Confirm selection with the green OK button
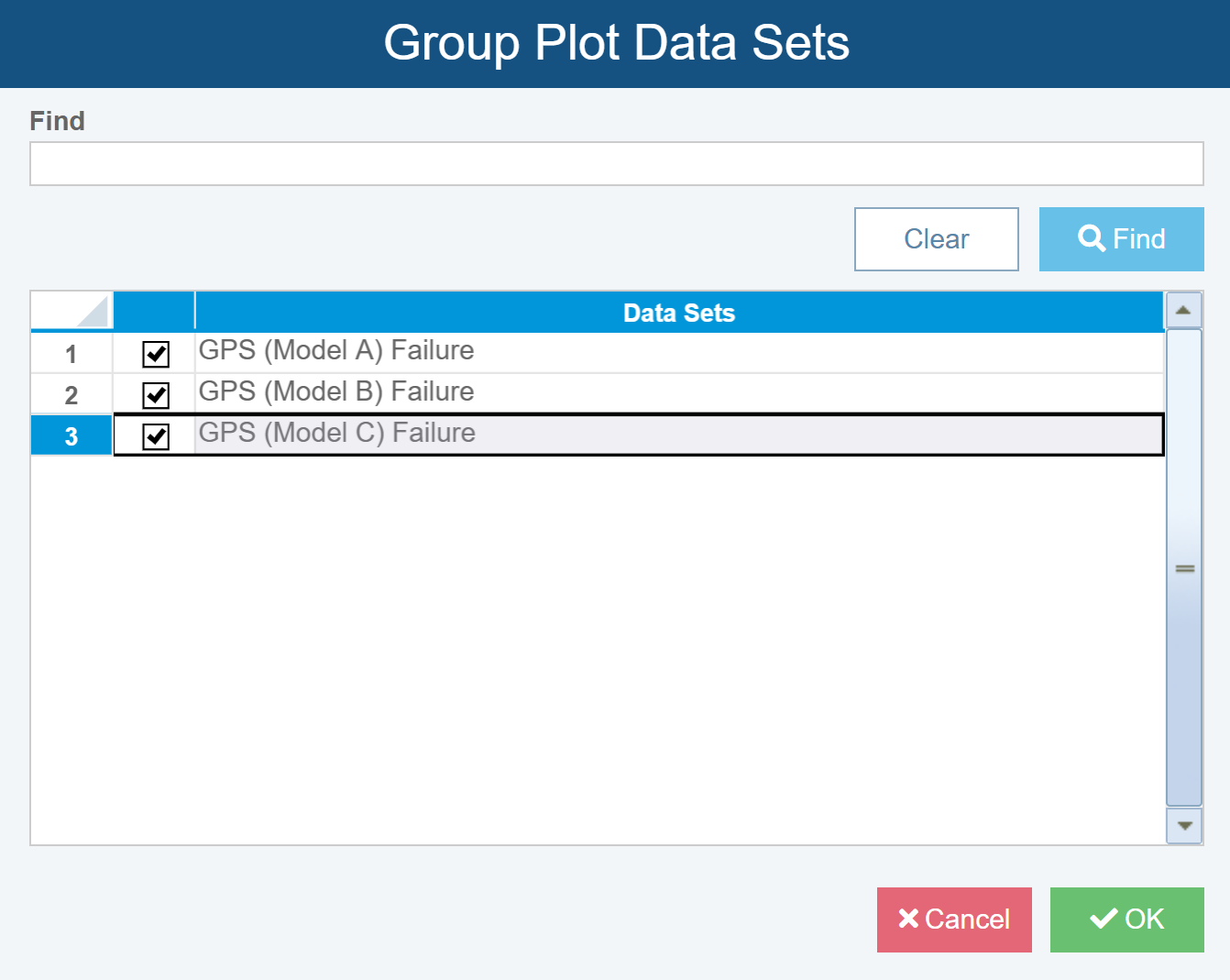This screenshot has height=980, width=1230. (x=1126, y=919)
